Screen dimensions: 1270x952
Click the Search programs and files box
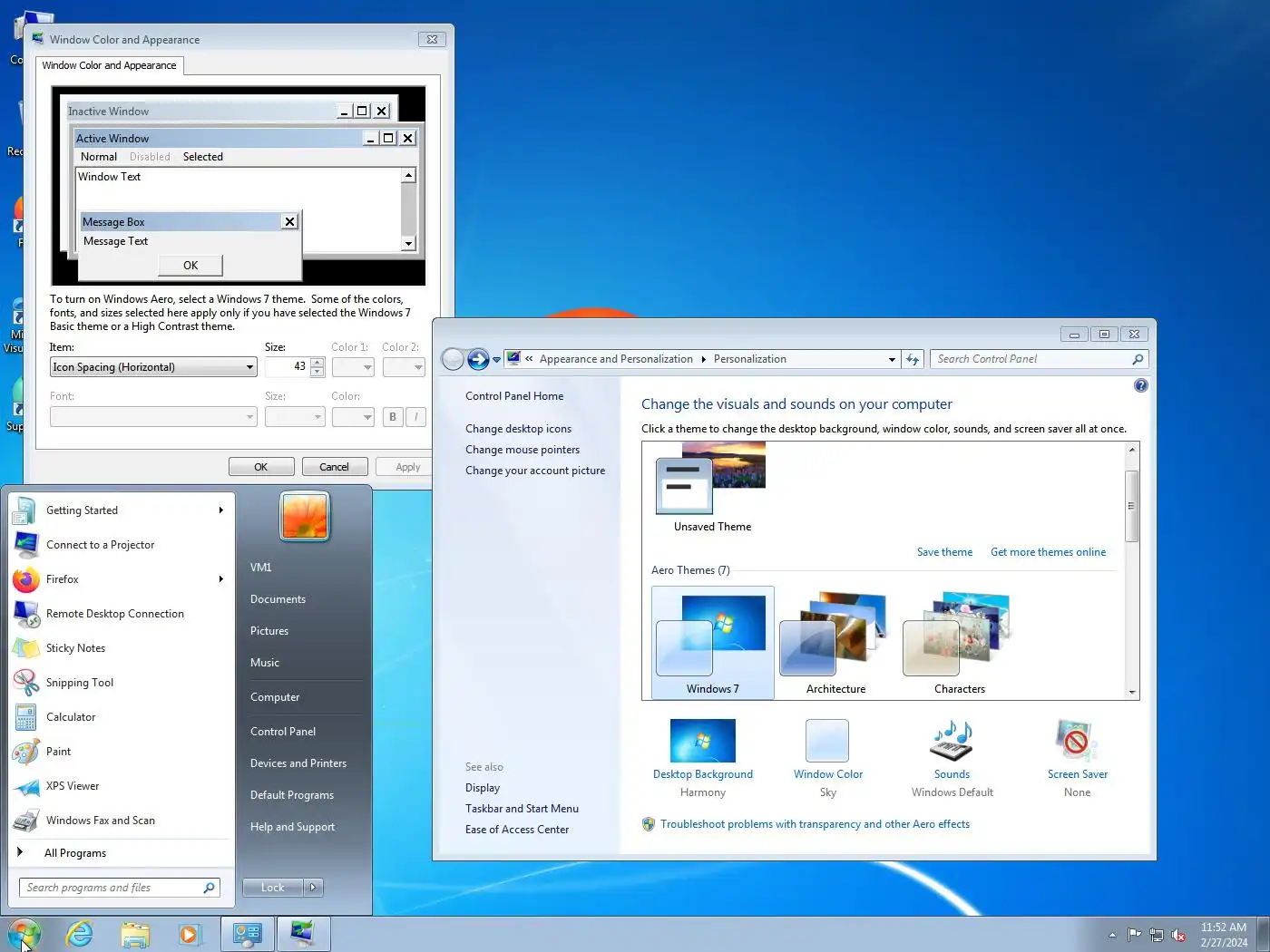coord(119,888)
